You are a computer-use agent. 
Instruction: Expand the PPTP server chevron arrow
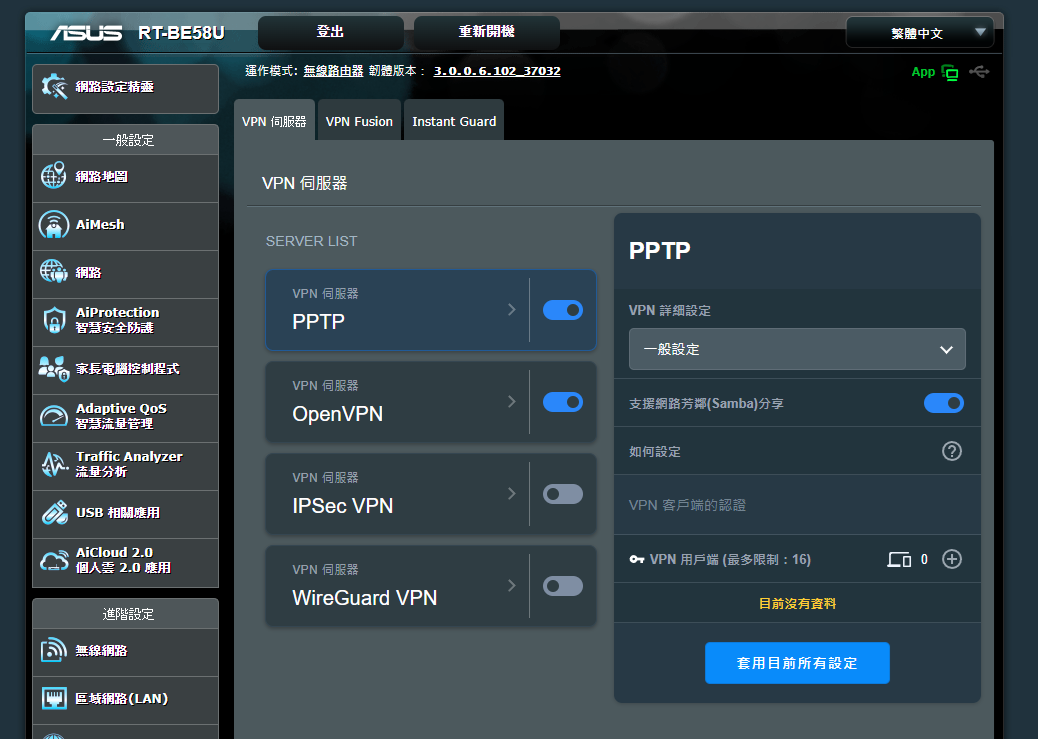coord(512,309)
